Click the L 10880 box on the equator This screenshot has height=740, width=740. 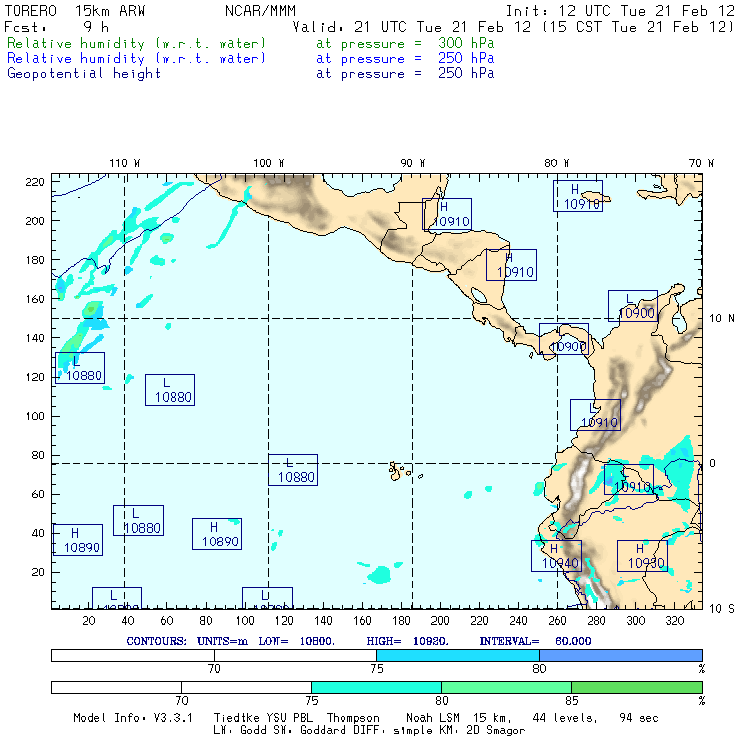click(293, 470)
